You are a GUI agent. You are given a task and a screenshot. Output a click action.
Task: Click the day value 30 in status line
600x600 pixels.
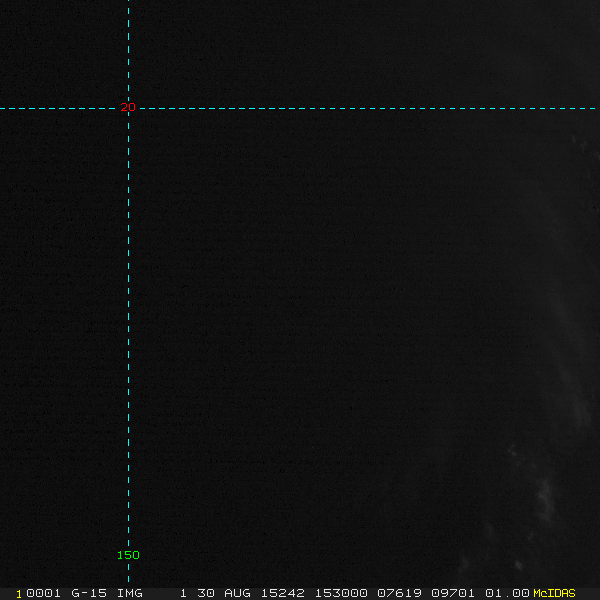tap(206, 593)
